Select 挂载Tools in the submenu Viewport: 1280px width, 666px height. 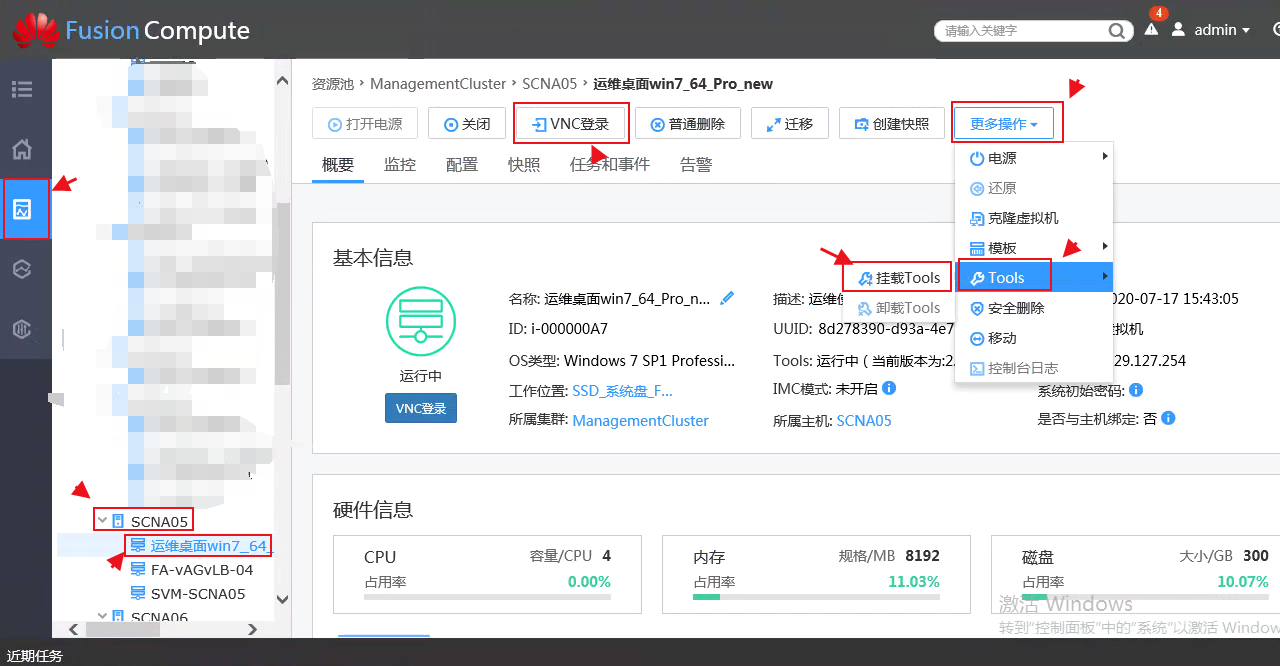coord(898,278)
